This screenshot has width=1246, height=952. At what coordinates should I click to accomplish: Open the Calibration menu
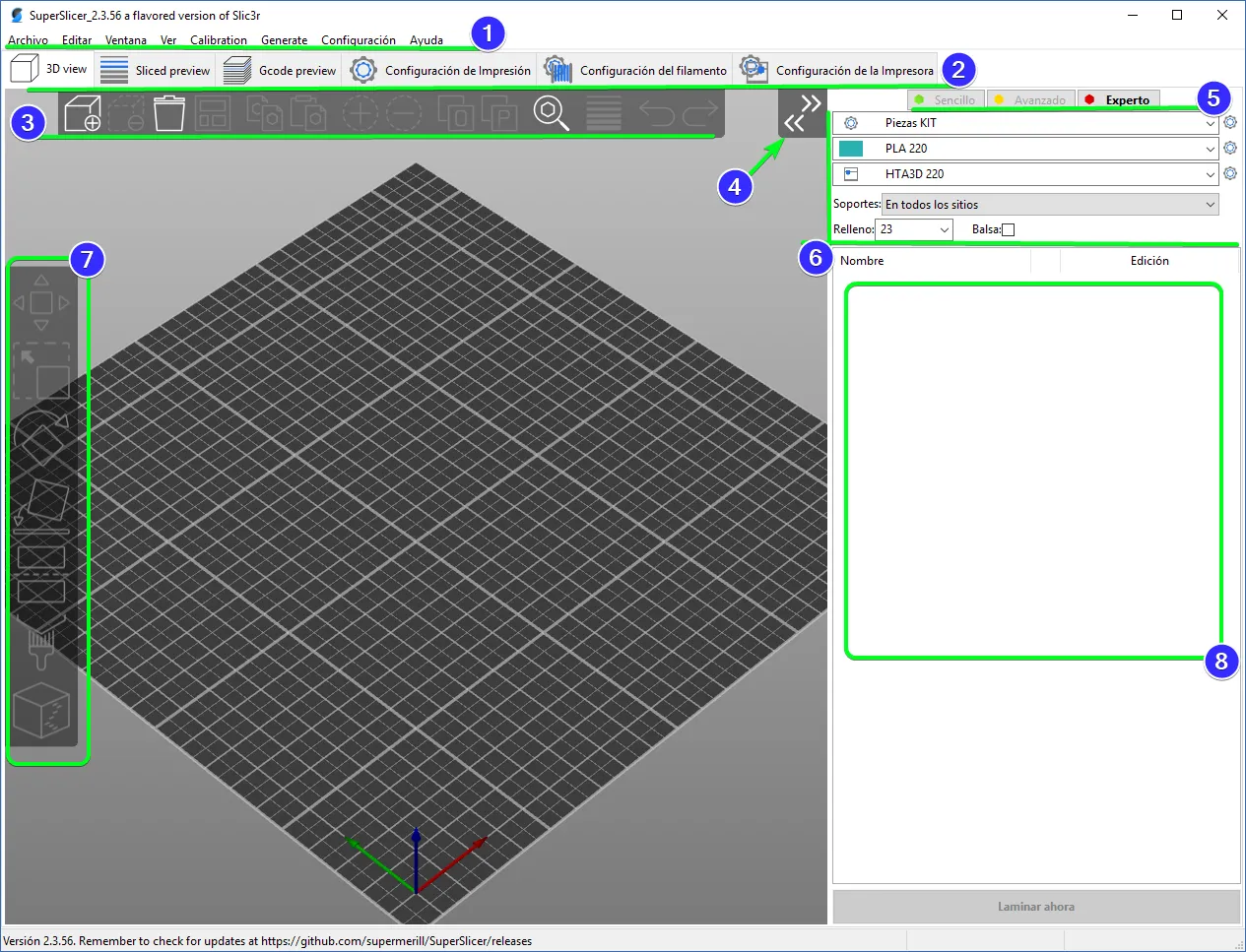(219, 40)
